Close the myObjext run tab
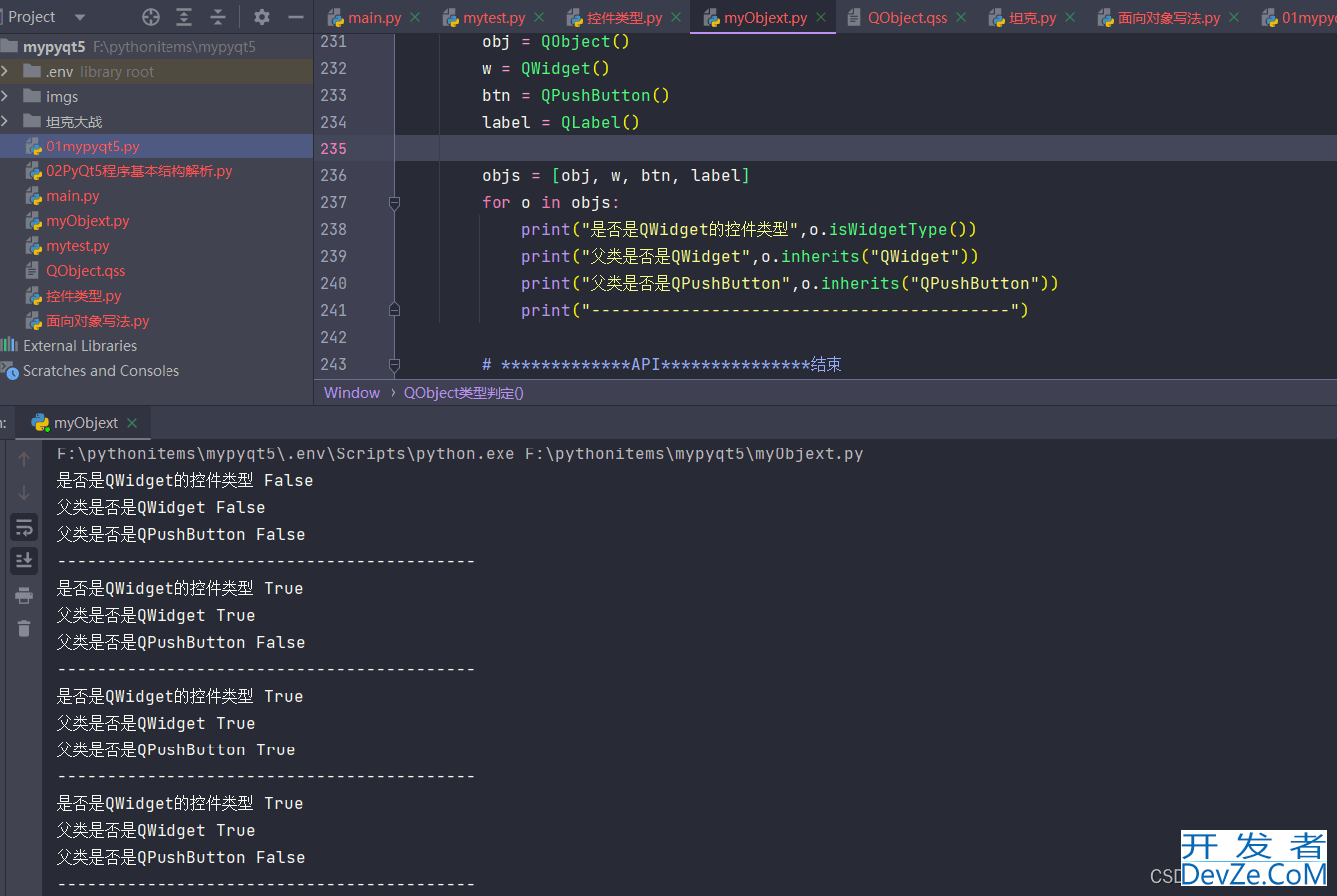The width and height of the screenshot is (1337, 896). (x=132, y=423)
